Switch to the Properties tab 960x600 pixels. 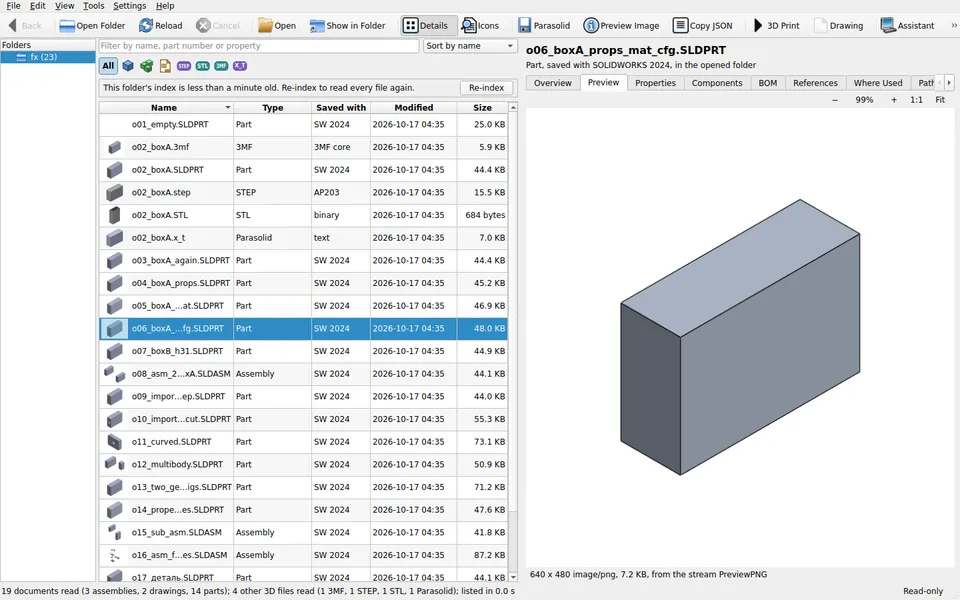tap(655, 83)
